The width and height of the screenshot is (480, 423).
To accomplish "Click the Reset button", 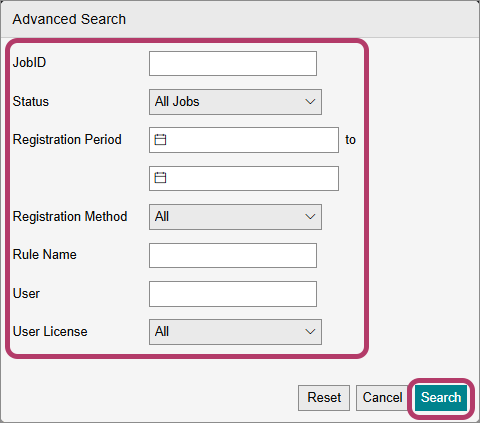I will coord(324,398).
